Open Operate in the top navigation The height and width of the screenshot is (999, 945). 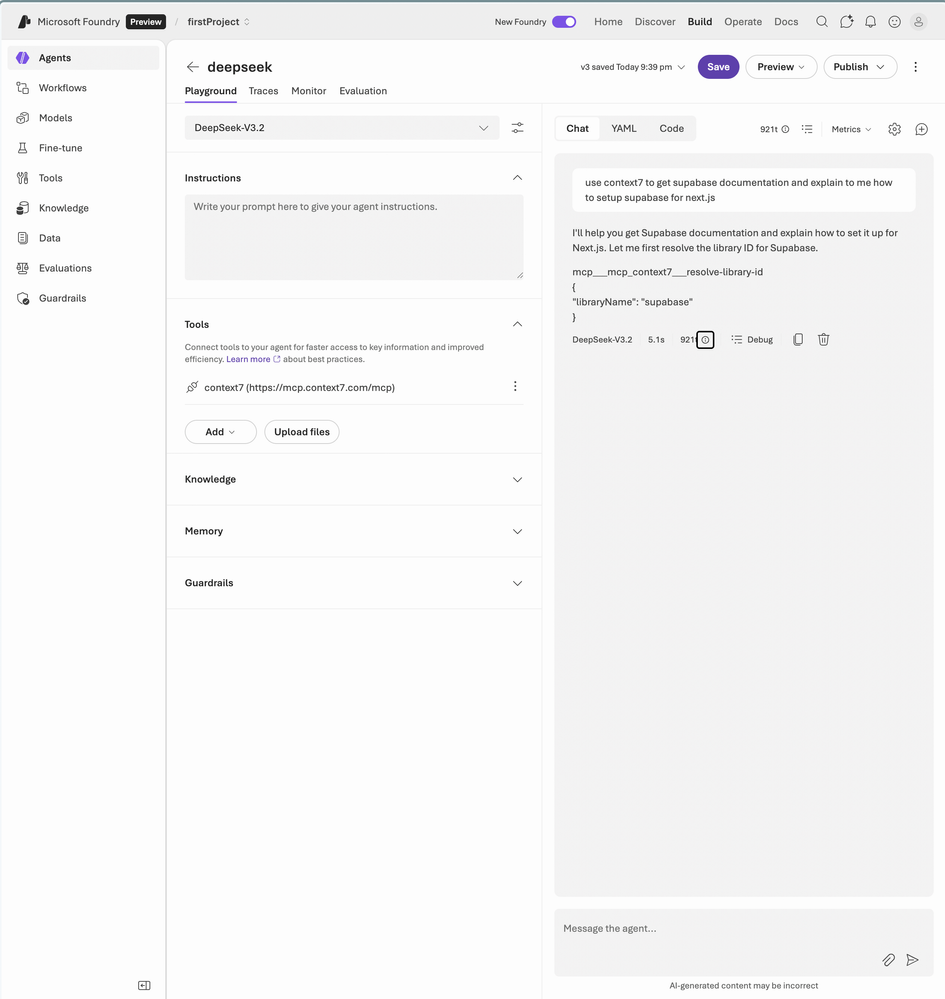743,22
